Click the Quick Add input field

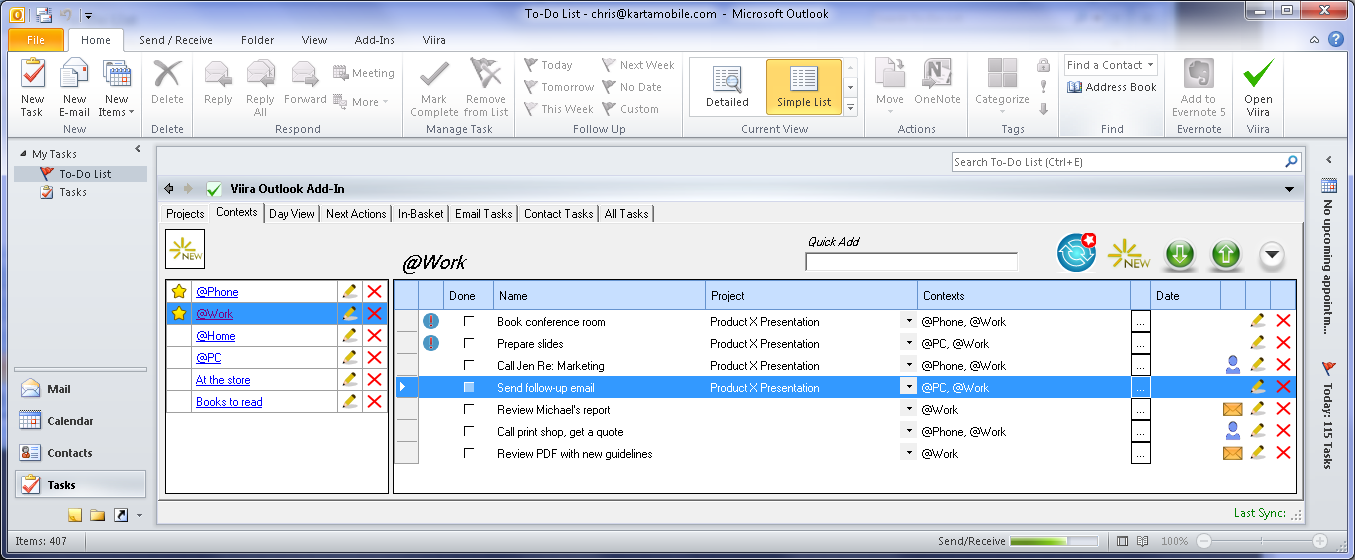[911, 262]
